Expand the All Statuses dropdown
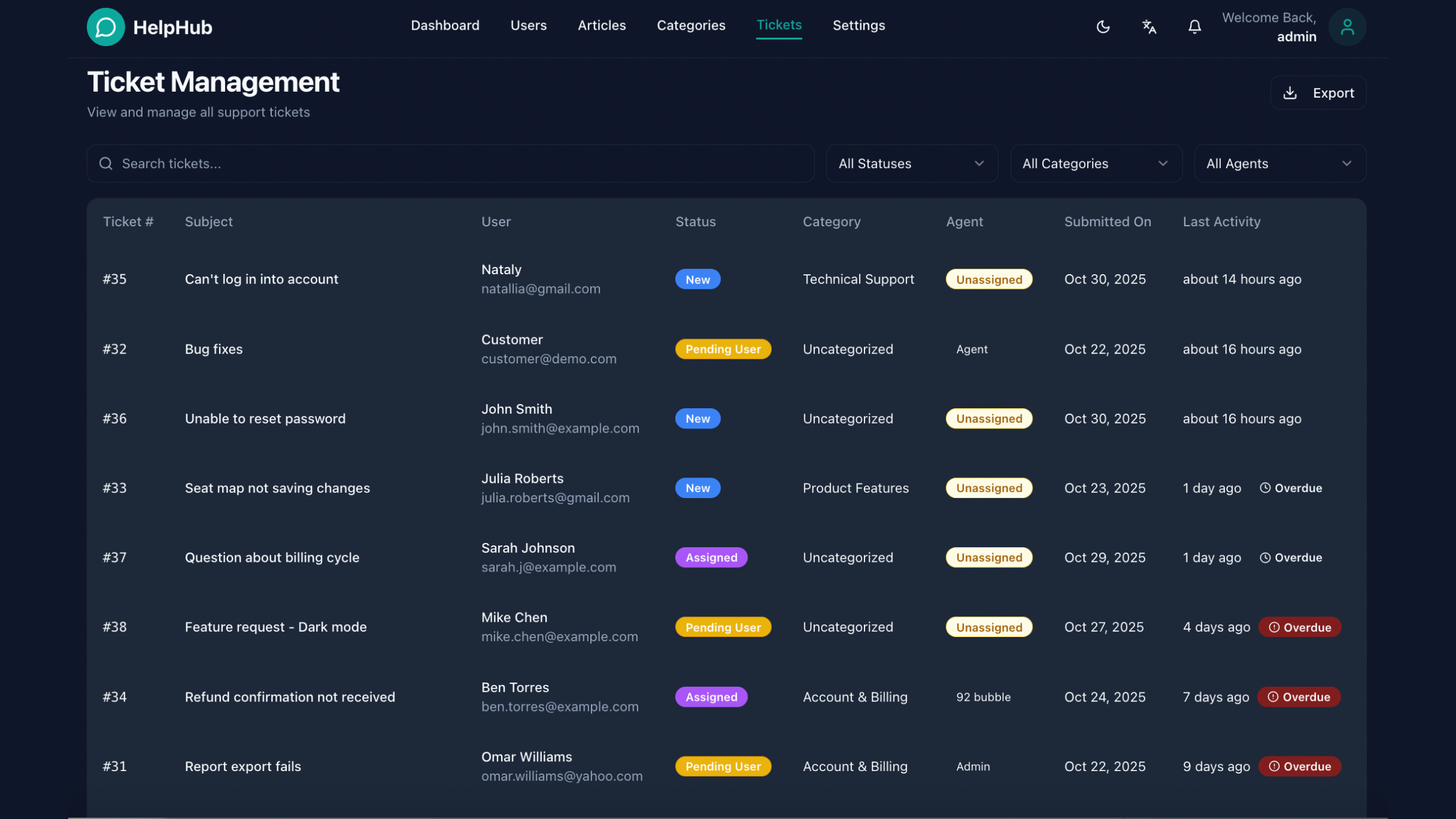This screenshot has height=819, width=1456. pos(911,163)
